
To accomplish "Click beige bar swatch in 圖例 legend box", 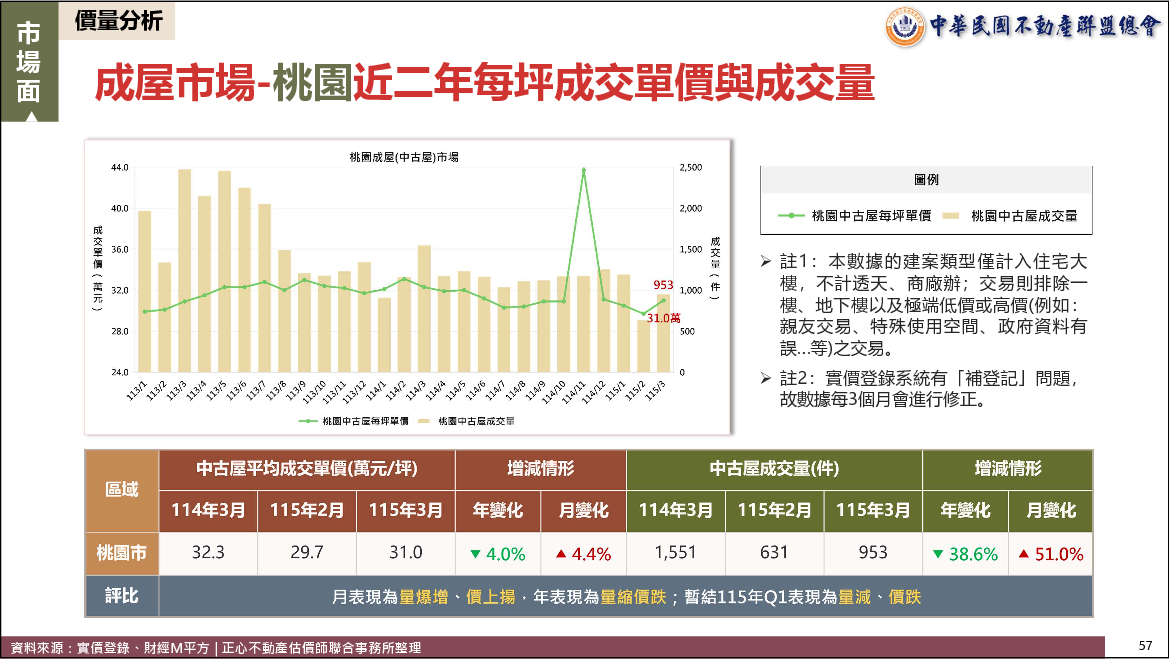I will pyautogui.click(x=951, y=215).
